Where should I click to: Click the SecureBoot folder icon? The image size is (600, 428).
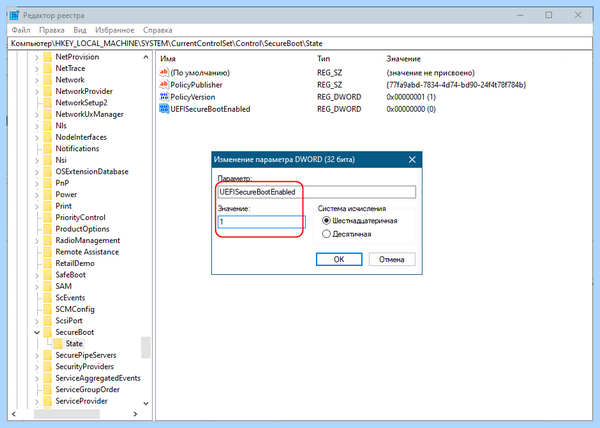click(x=47, y=332)
